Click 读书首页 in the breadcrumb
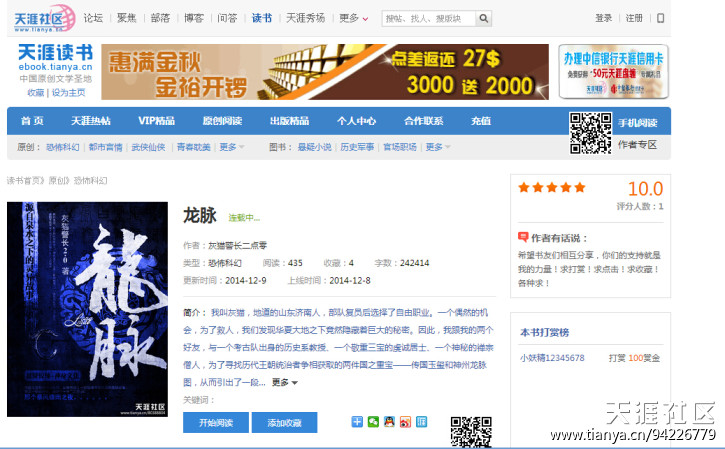 23,181
